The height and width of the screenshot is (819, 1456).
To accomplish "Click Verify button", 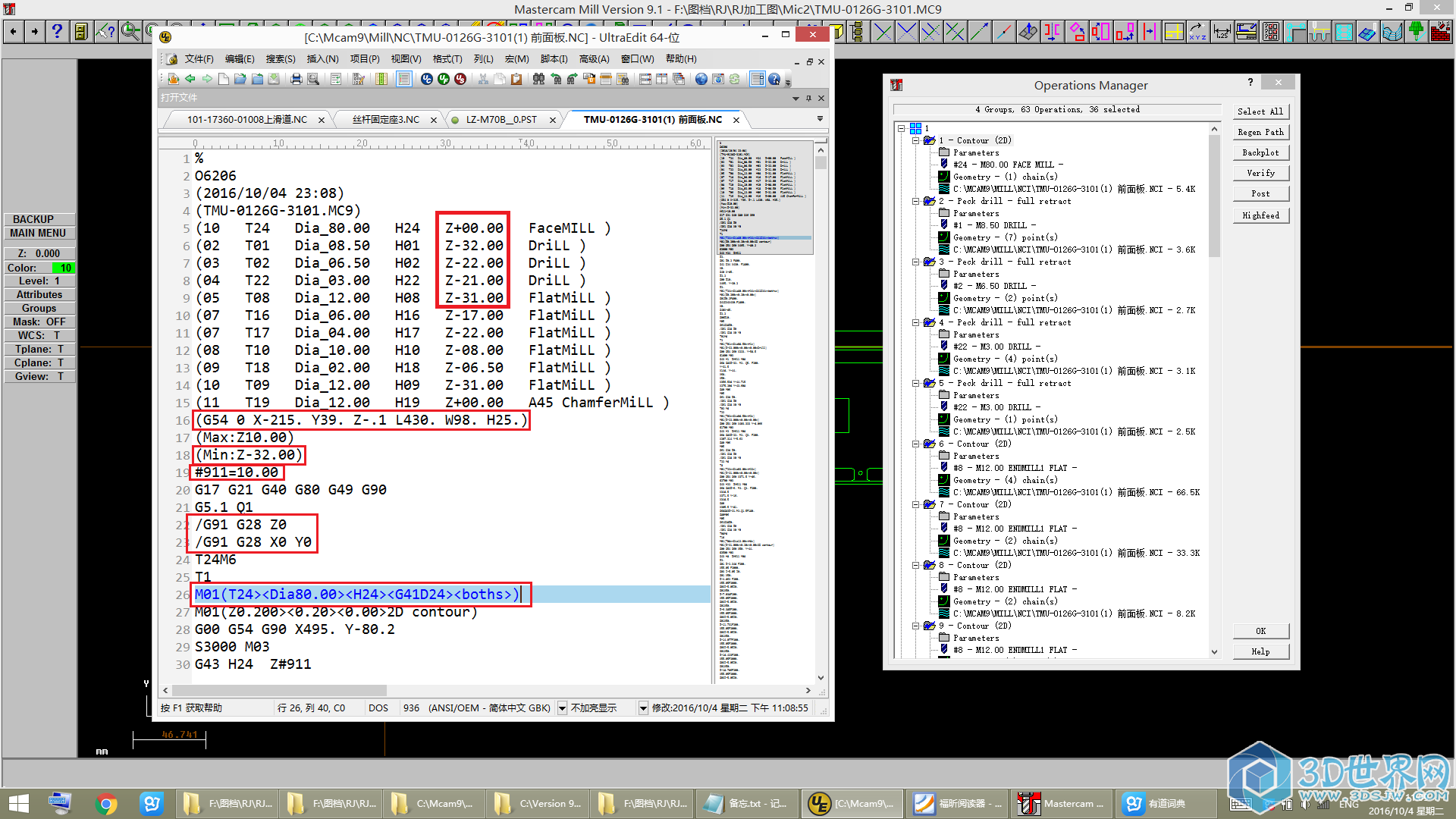I will coord(1260,173).
